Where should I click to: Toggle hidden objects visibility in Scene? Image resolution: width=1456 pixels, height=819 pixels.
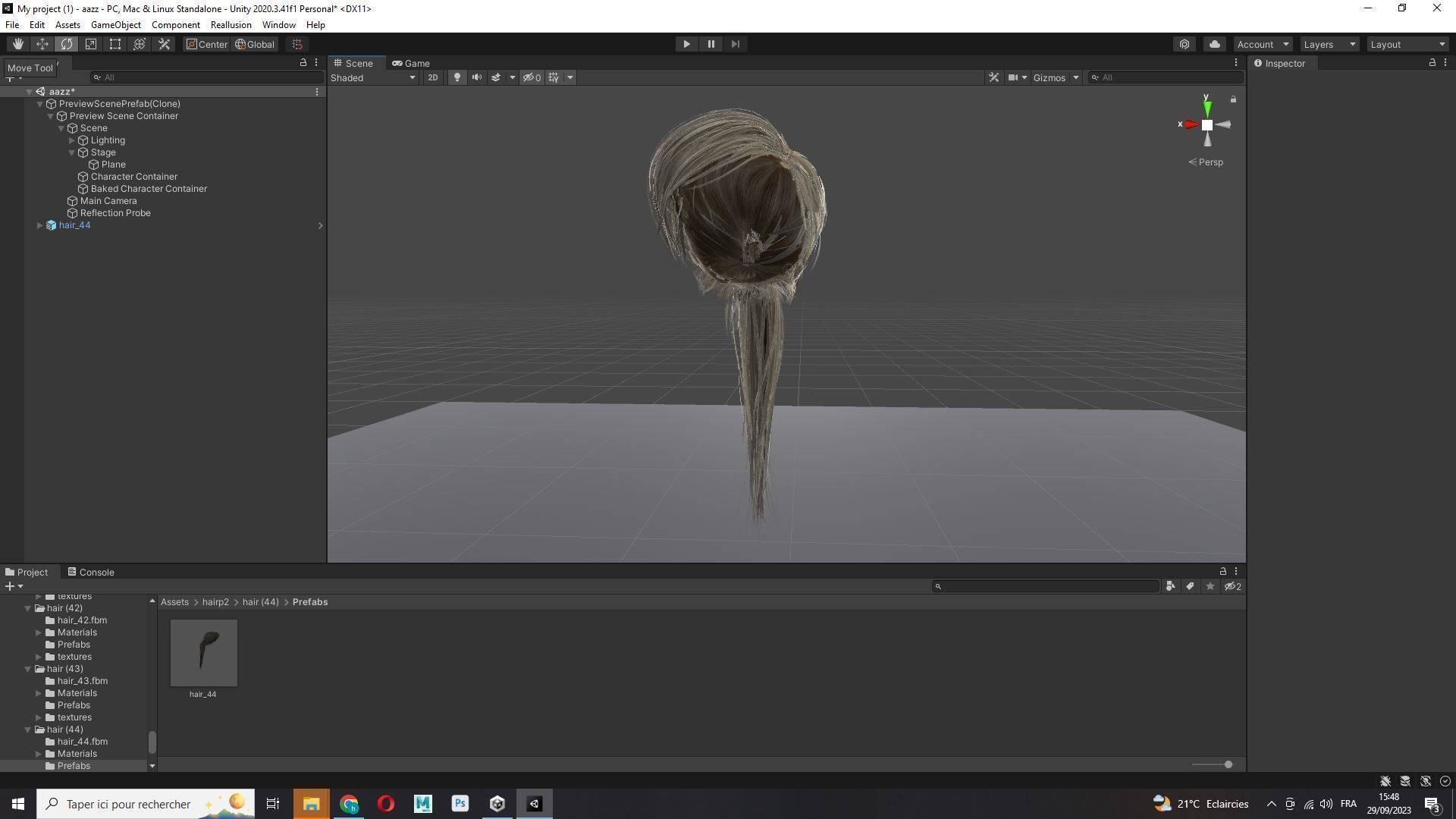tap(532, 77)
